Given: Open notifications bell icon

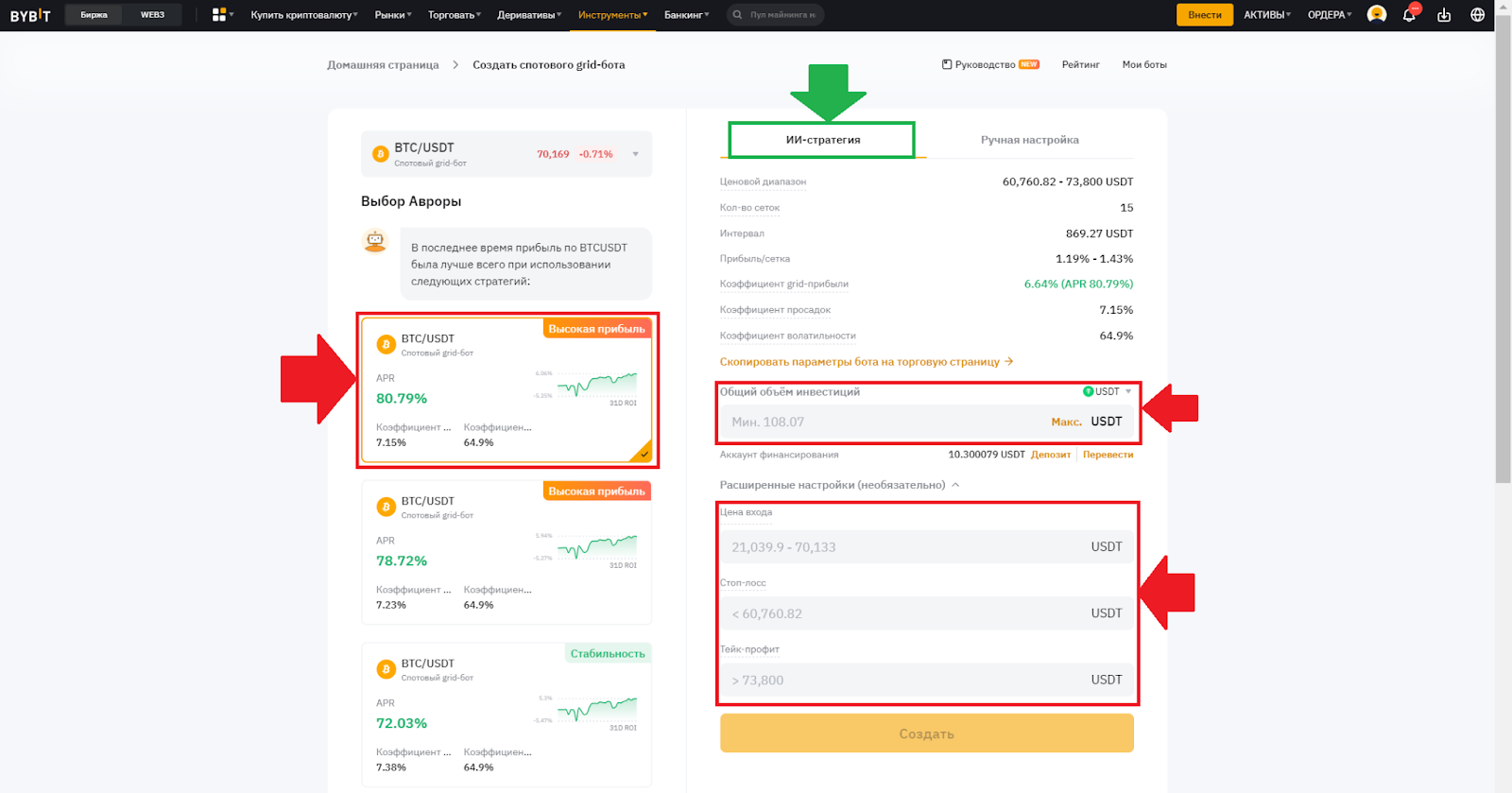Looking at the screenshot, I should (x=1409, y=15).
